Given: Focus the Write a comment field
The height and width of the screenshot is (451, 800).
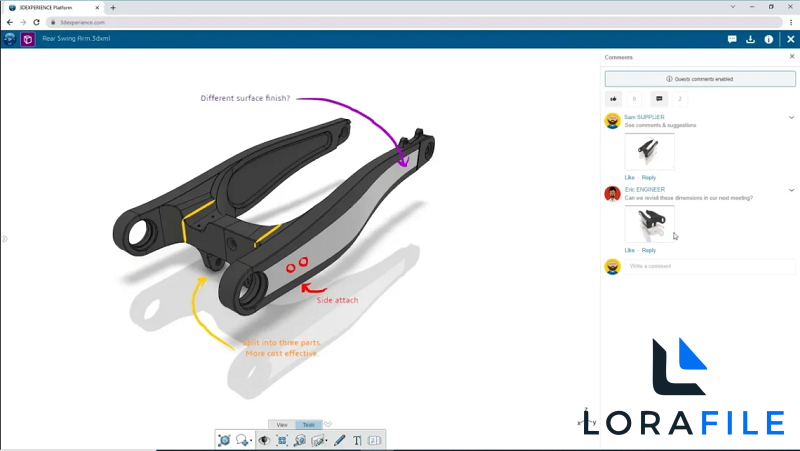Looking at the screenshot, I should [710, 266].
